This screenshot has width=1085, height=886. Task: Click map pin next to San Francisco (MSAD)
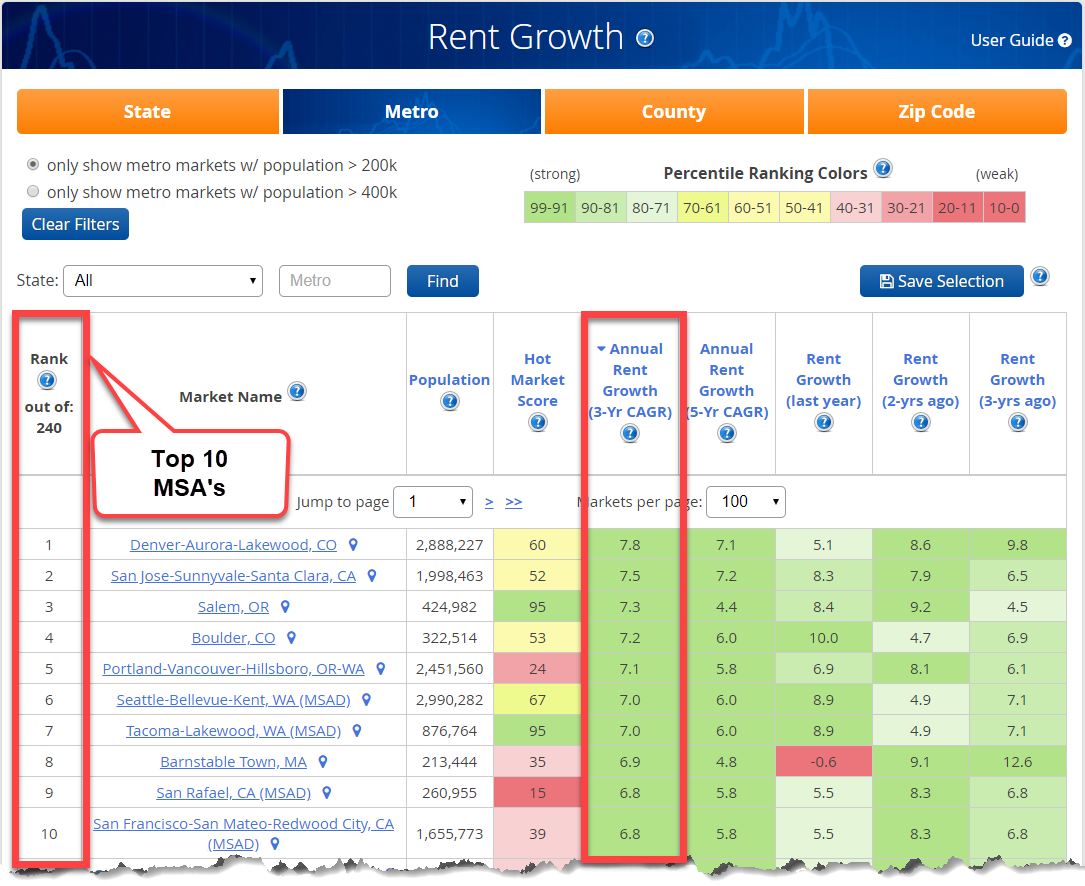click(x=275, y=844)
